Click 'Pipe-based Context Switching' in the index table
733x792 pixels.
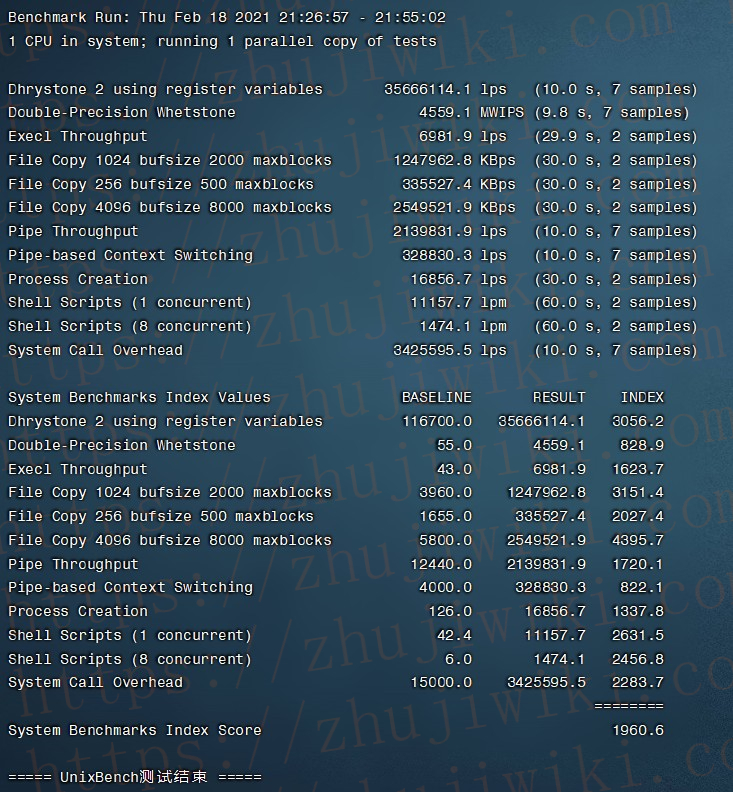click(x=130, y=587)
